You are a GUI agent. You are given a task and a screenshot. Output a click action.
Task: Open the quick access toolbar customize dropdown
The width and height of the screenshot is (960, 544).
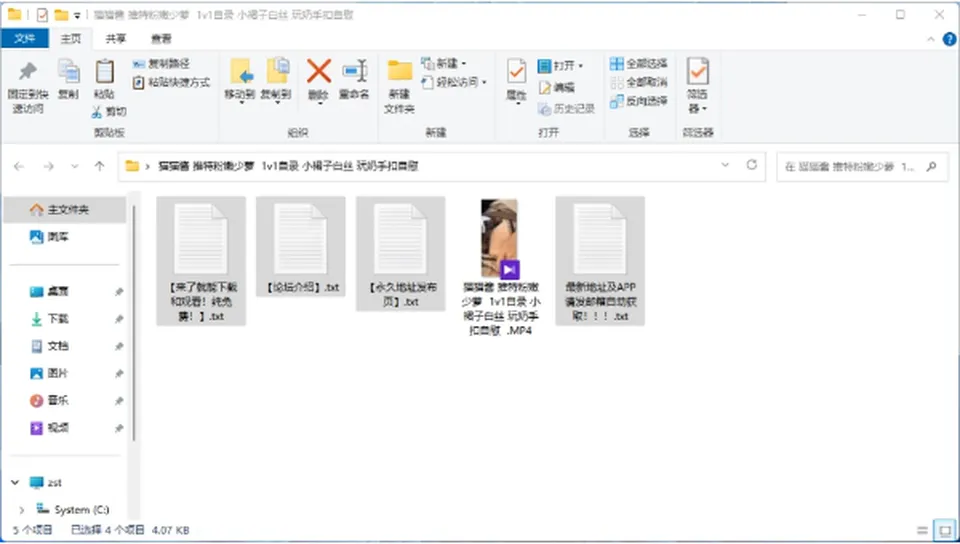[77, 15]
